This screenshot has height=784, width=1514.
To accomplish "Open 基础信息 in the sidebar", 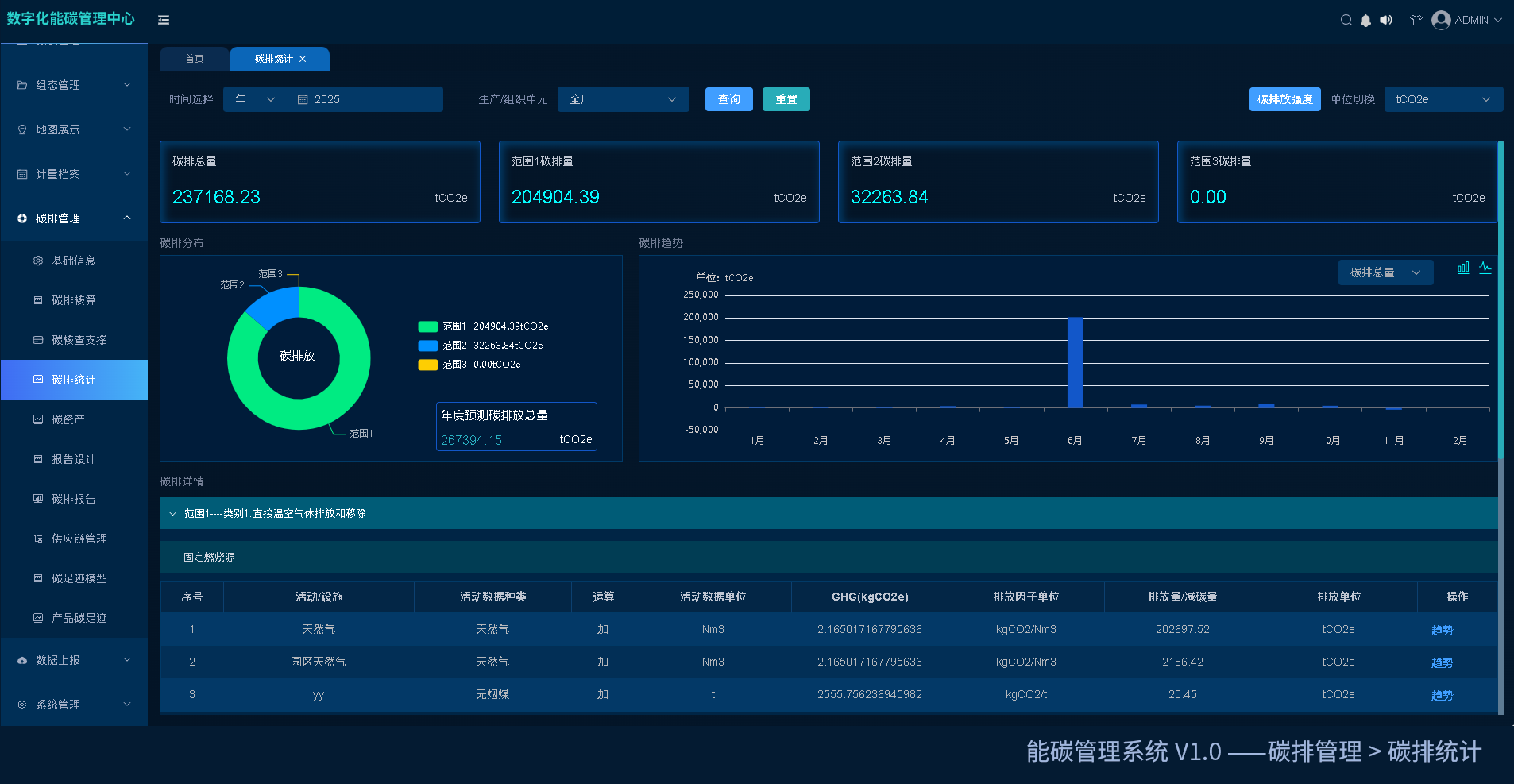I will 74,261.
